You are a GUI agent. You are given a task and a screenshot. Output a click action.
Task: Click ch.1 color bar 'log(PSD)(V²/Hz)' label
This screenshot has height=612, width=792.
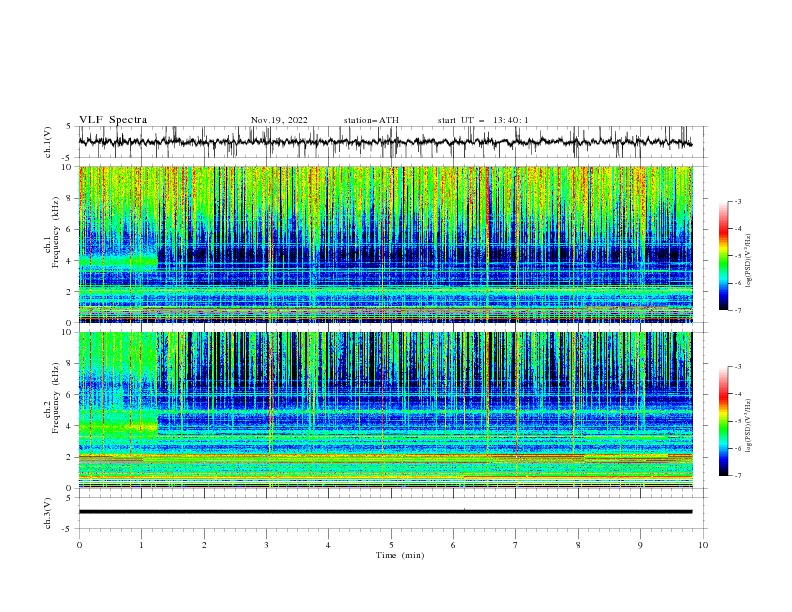750,261
